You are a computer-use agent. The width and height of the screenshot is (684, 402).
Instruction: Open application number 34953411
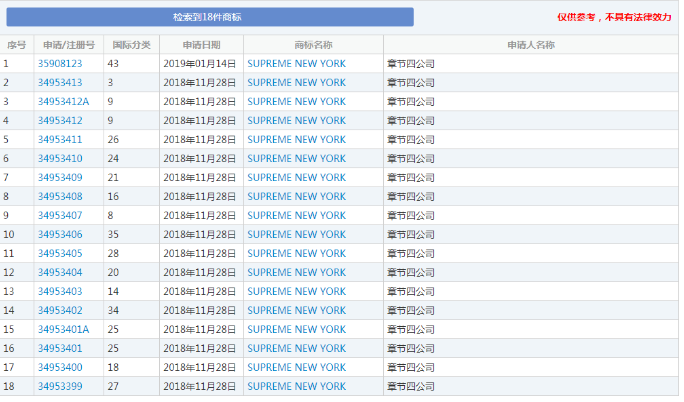click(60, 140)
